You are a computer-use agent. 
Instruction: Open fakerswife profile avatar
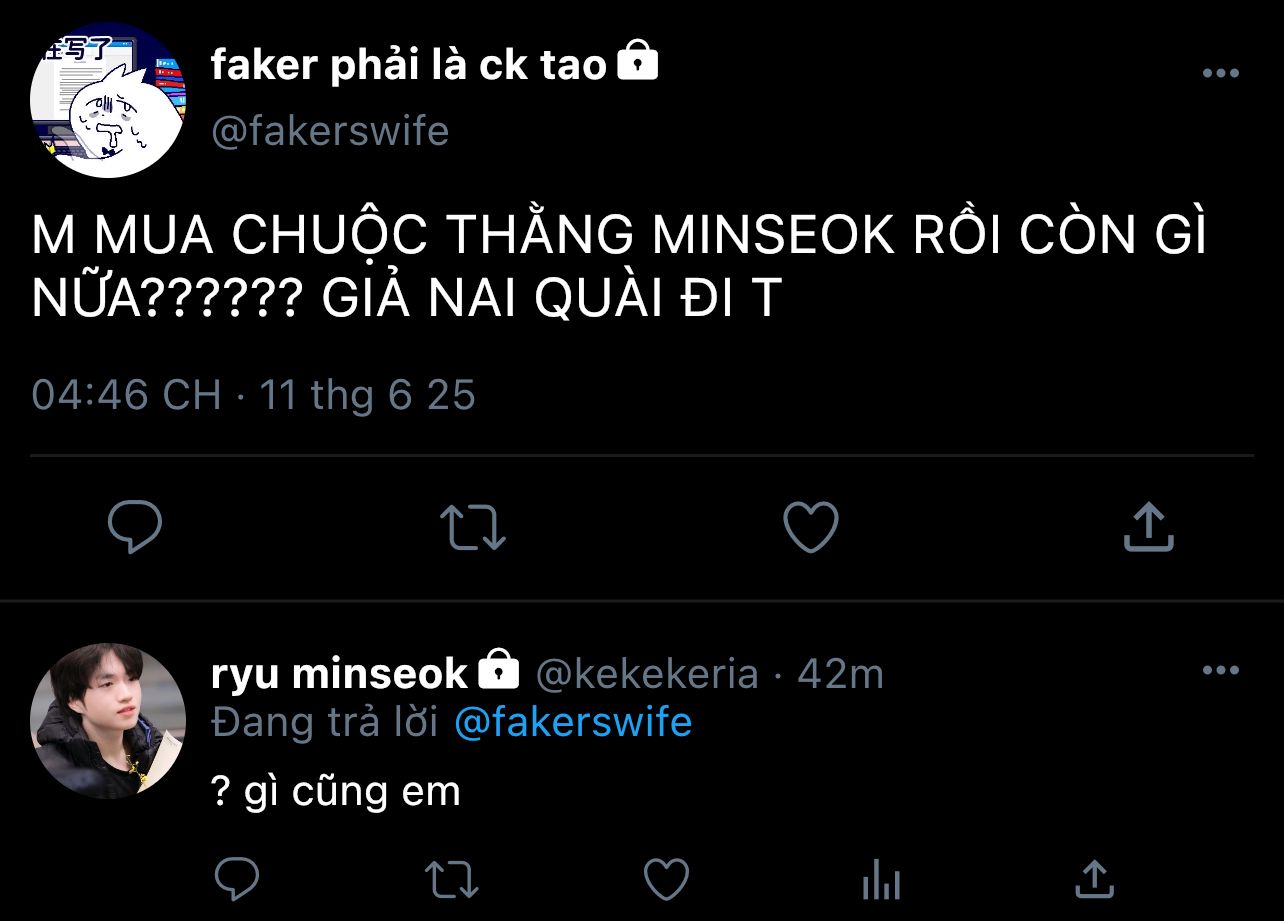(x=108, y=100)
